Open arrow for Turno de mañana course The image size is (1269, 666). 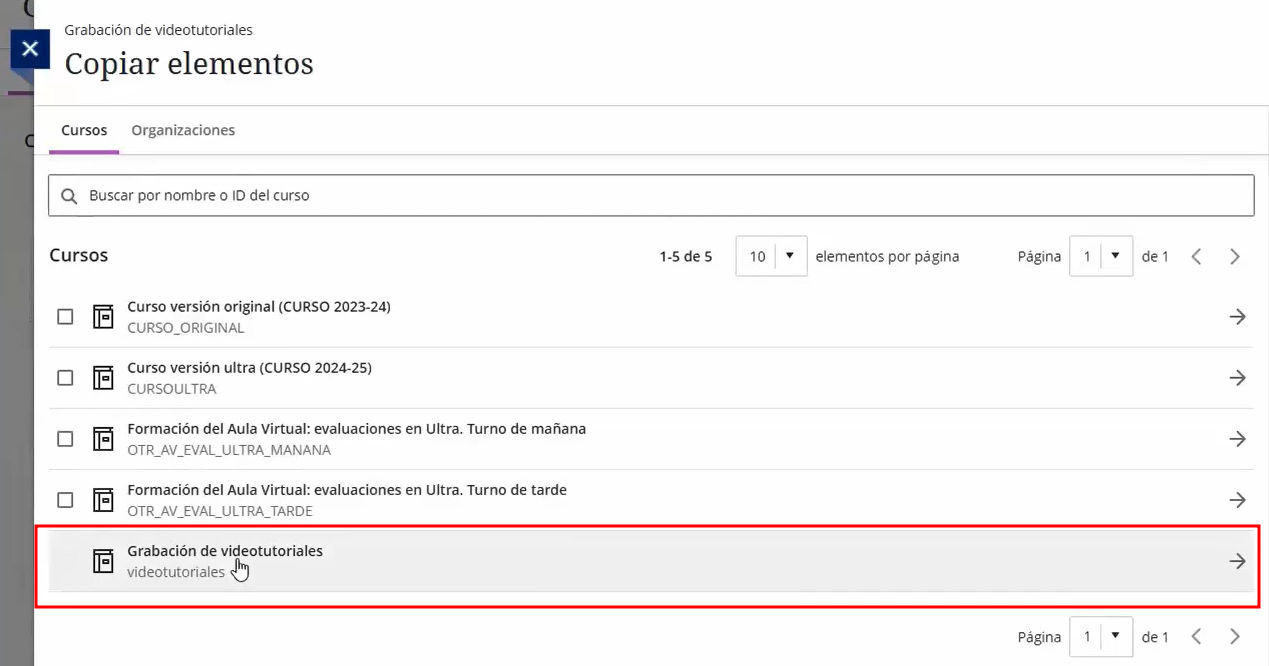pyautogui.click(x=1237, y=439)
